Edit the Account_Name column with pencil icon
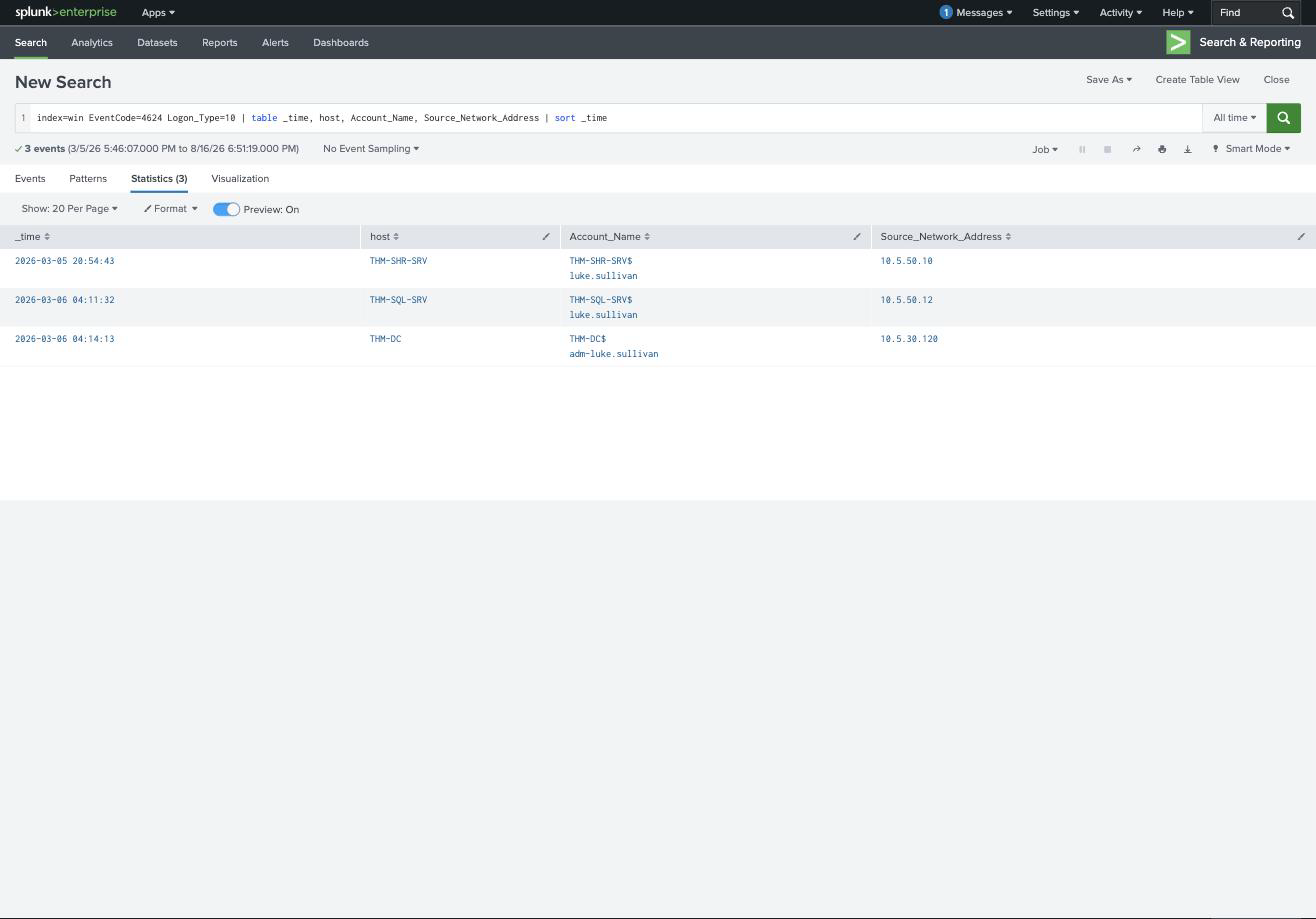The width and height of the screenshot is (1316, 919). point(857,237)
